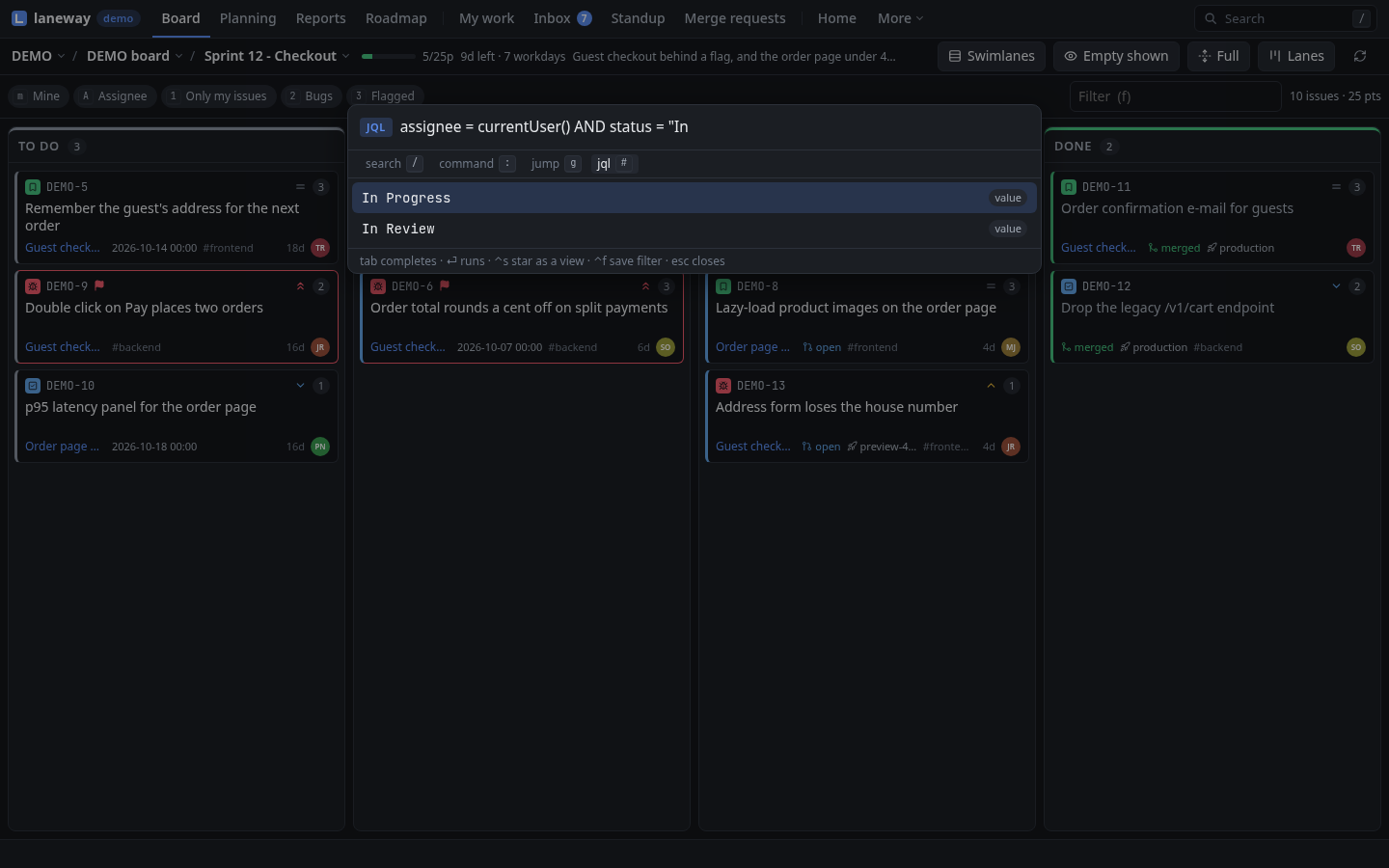Open the DEMO board dropdown
The image size is (1389, 868).
coord(134,56)
